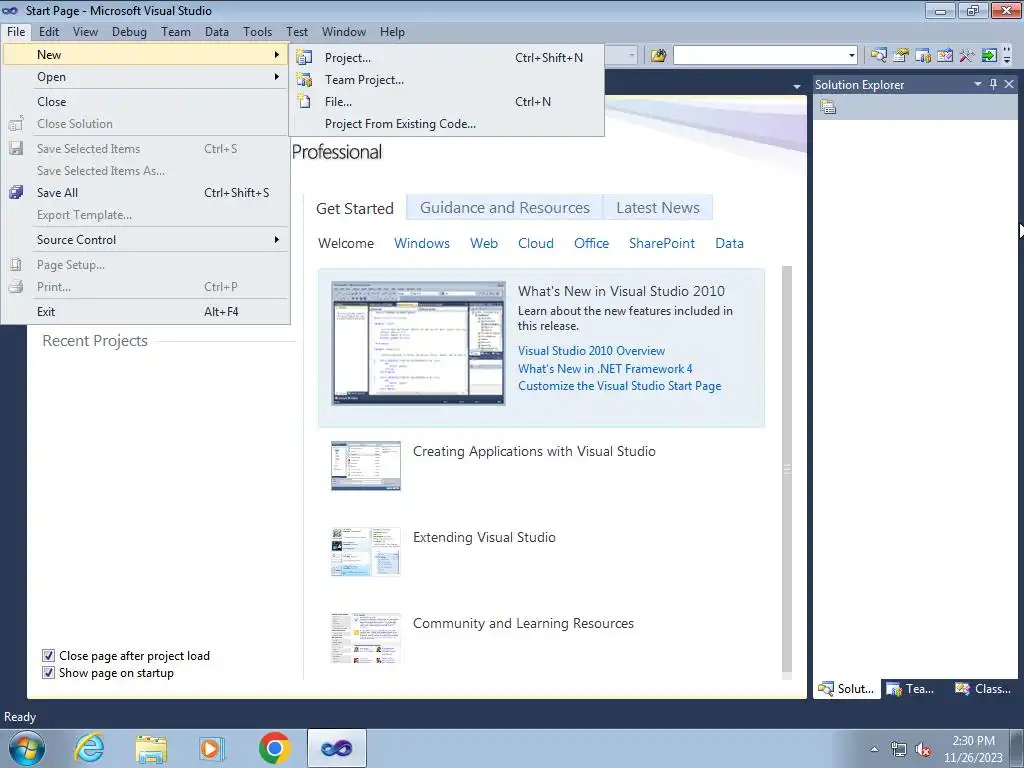
Task: Click the Object Browser toolbar icon
Action: [944, 56]
